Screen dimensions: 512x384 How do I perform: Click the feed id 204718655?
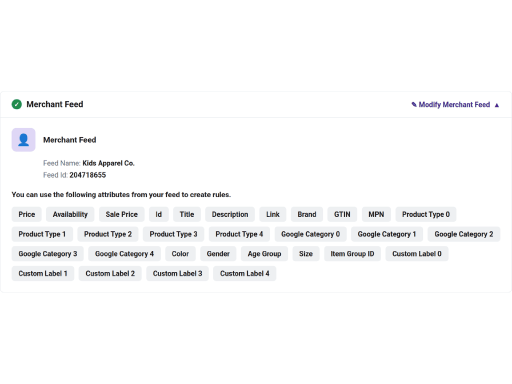click(x=88, y=175)
